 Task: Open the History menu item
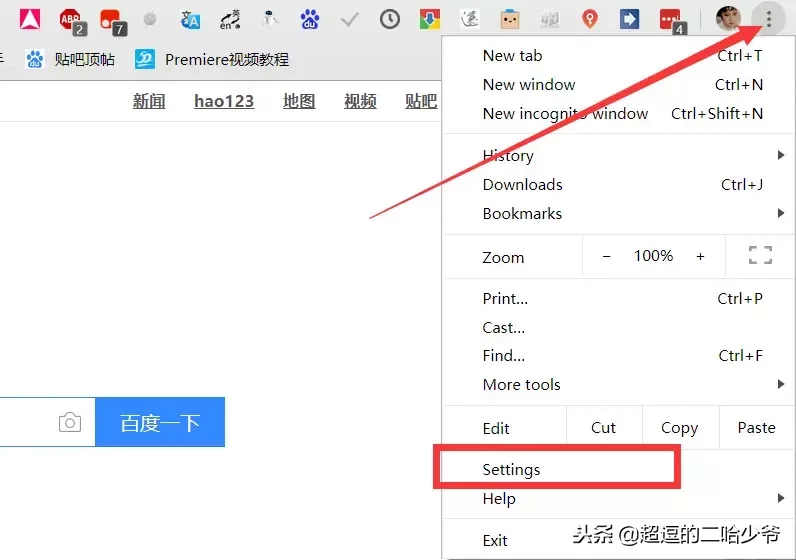pos(618,155)
